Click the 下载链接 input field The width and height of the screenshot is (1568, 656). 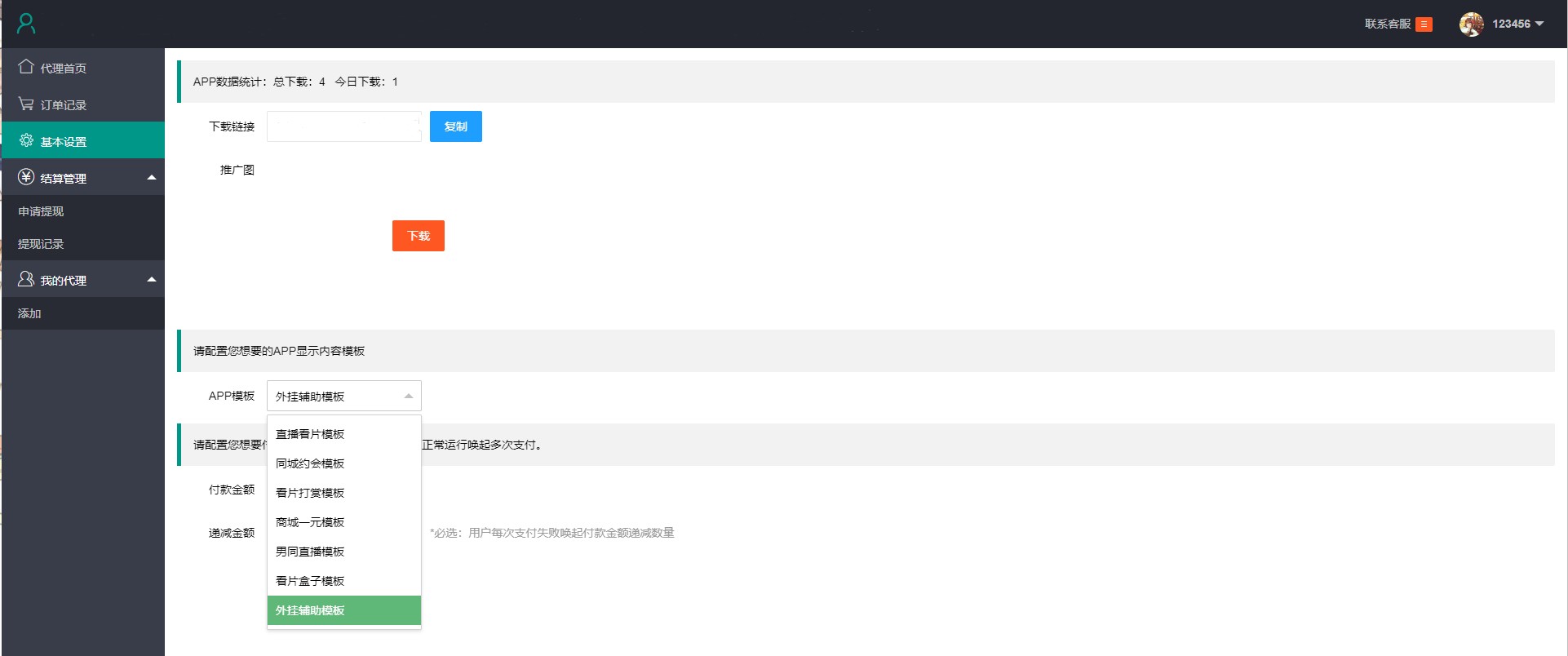tap(344, 126)
